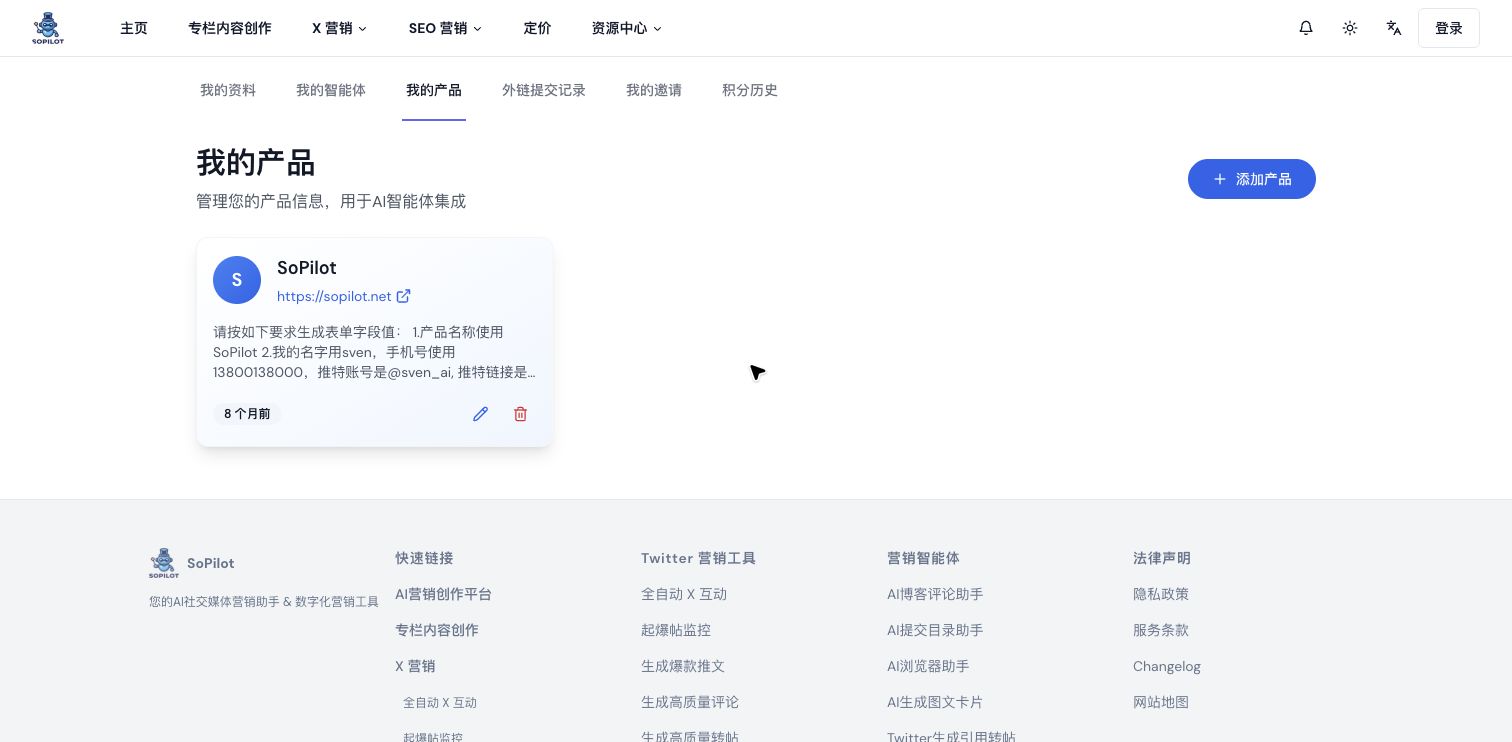This screenshot has height=742, width=1512.
Task: Click the round S avatar on product card
Action: pyautogui.click(x=237, y=280)
